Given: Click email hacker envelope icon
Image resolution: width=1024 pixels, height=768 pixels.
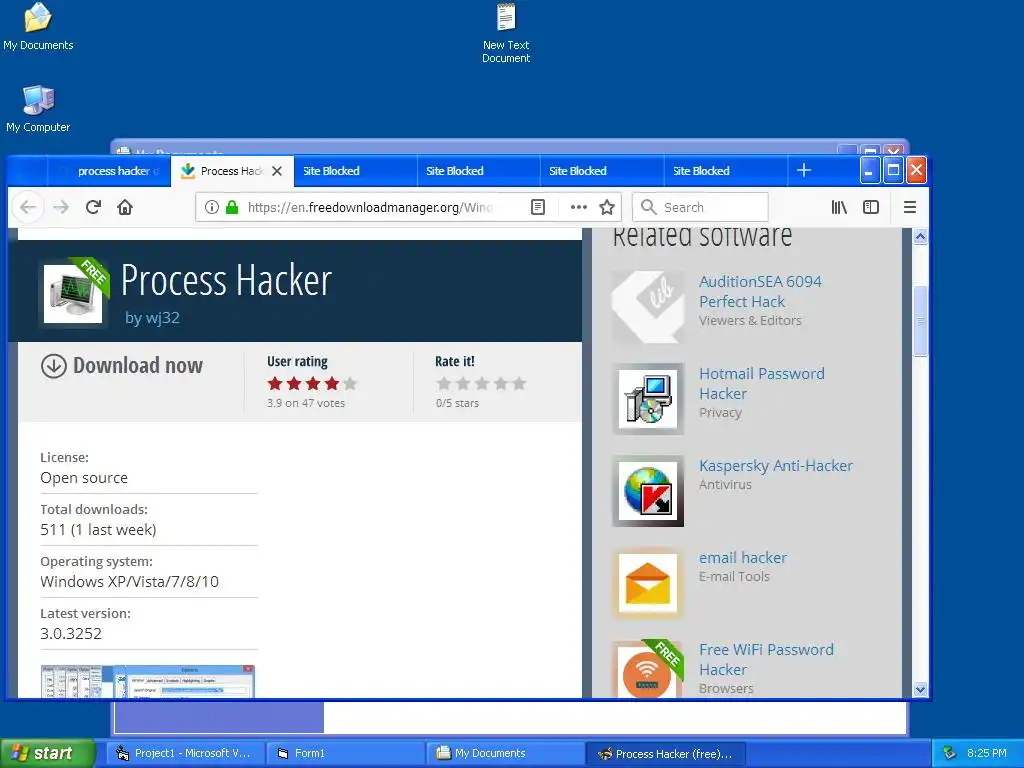Looking at the screenshot, I should [648, 583].
